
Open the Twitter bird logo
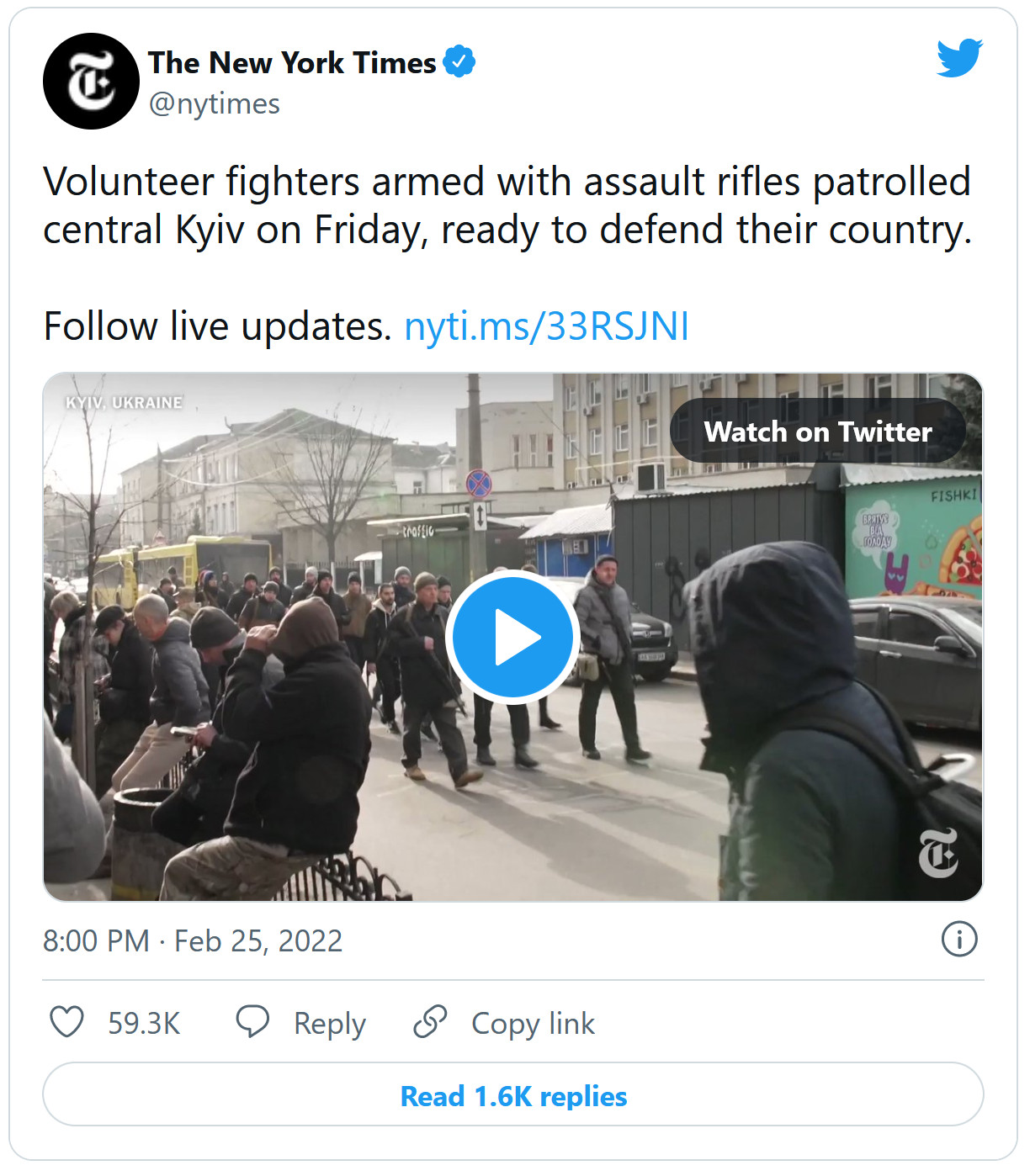[x=959, y=58]
